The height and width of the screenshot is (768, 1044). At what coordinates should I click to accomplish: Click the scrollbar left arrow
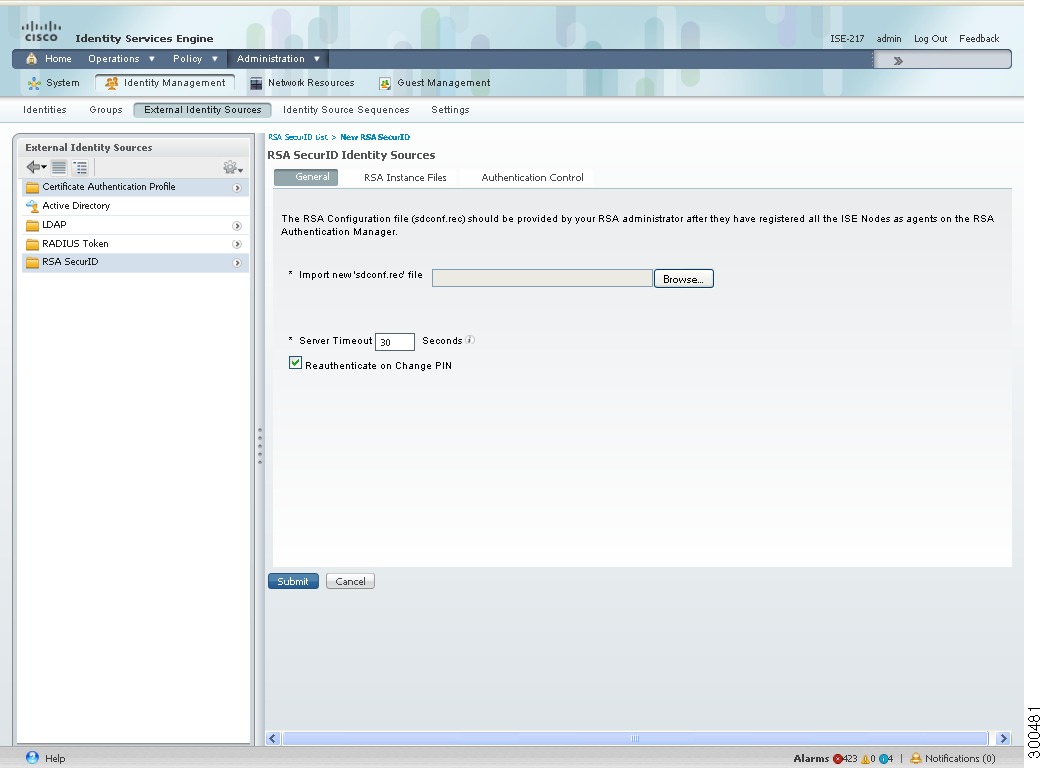tap(272, 738)
